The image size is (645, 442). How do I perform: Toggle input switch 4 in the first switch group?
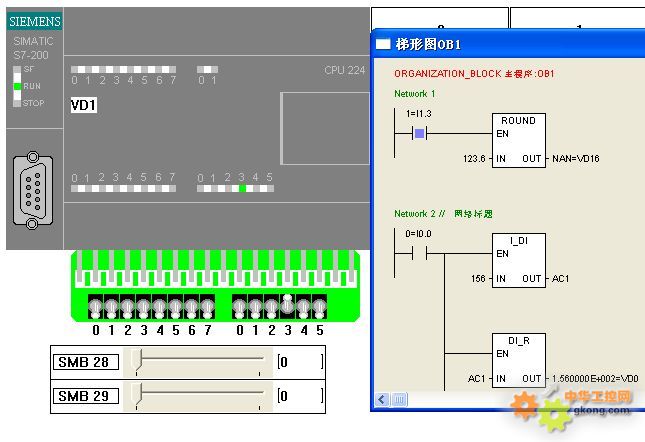point(160,308)
